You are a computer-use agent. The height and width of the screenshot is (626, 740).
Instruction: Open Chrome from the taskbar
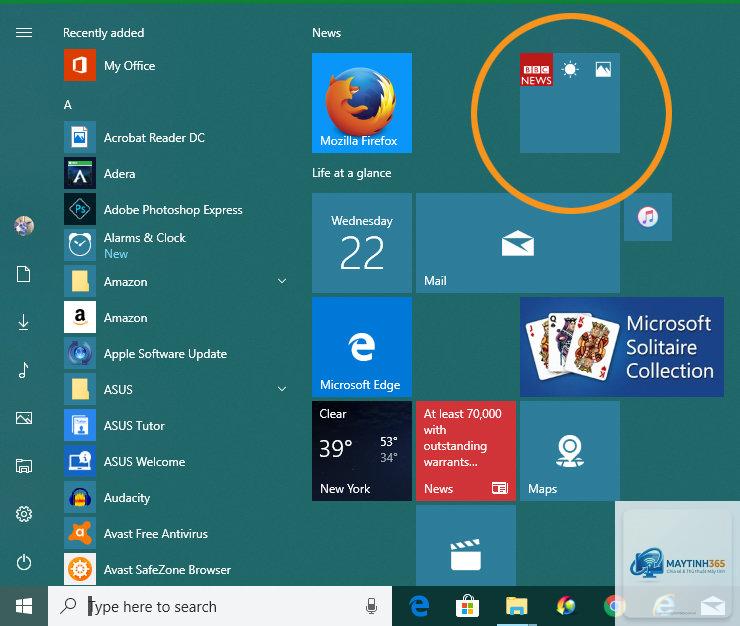[614, 606]
